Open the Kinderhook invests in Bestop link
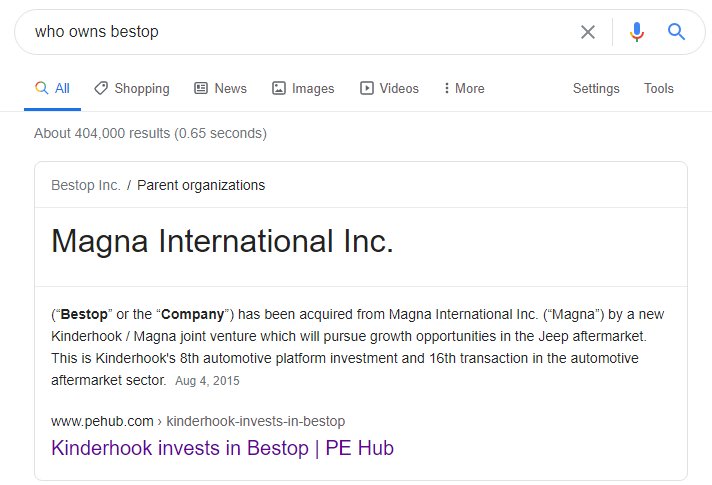The image size is (712, 485). click(222, 448)
